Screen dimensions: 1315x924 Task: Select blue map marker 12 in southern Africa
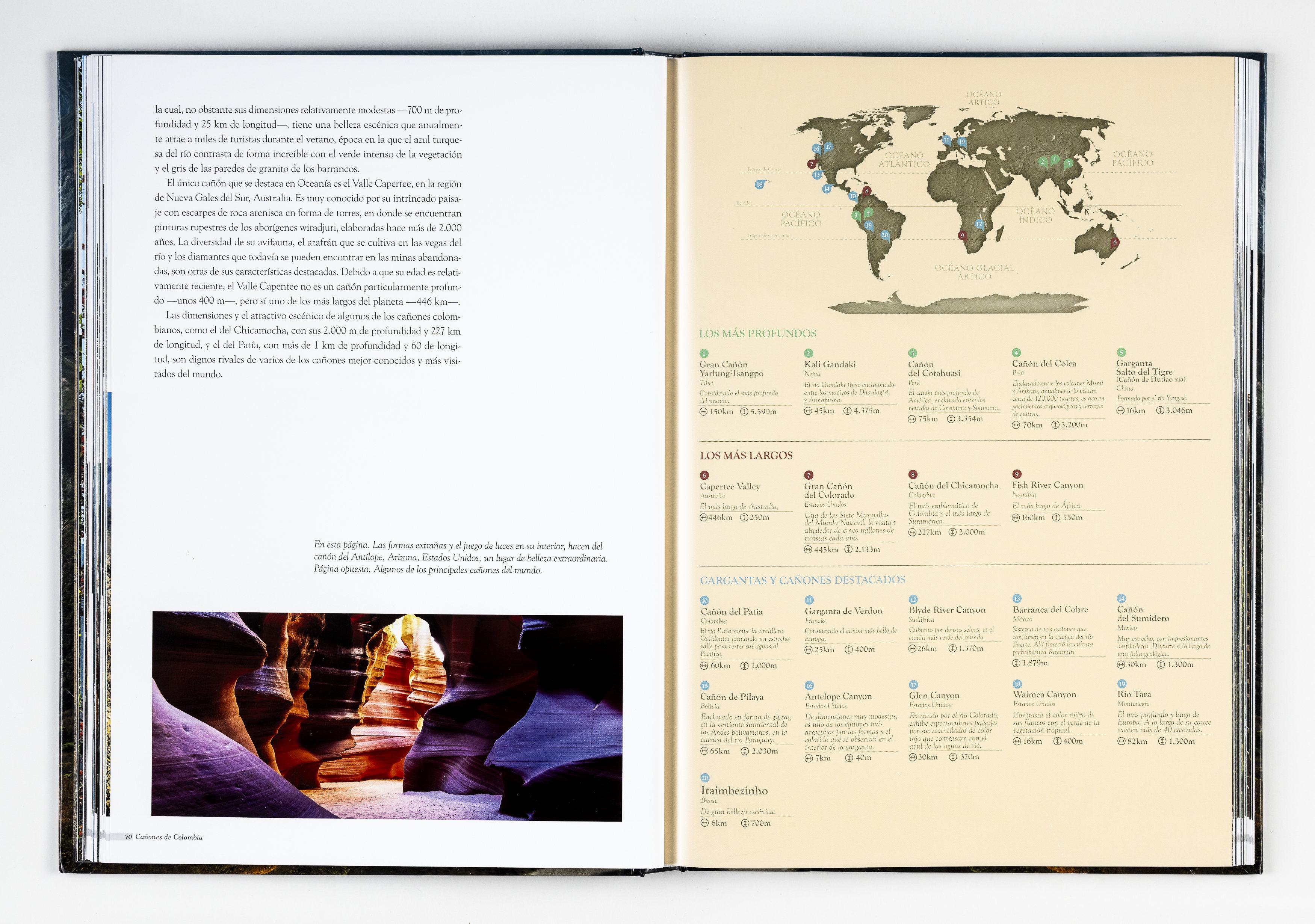[x=979, y=224]
